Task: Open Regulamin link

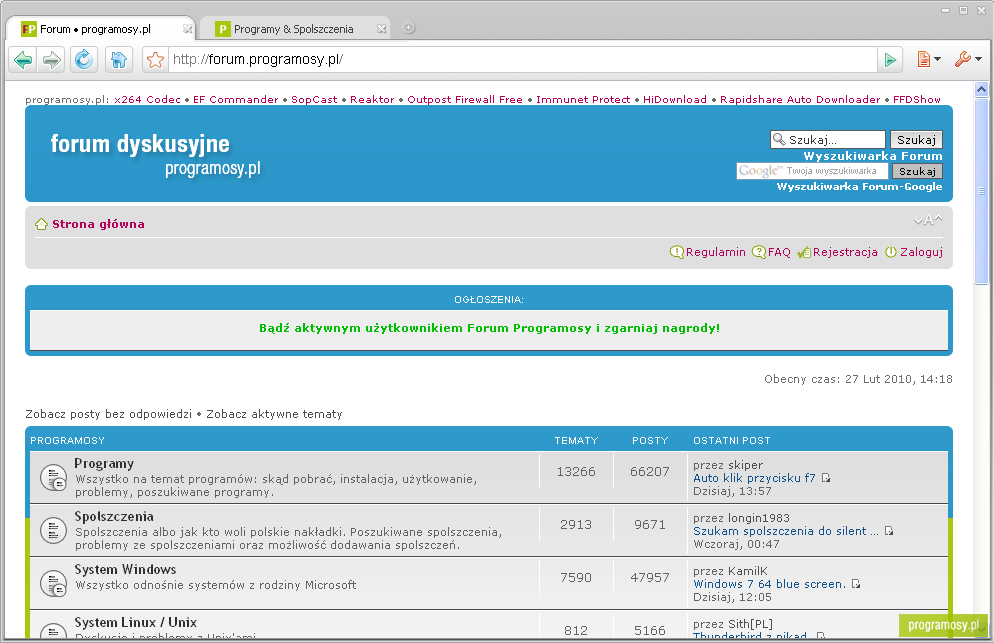Action: point(716,252)
